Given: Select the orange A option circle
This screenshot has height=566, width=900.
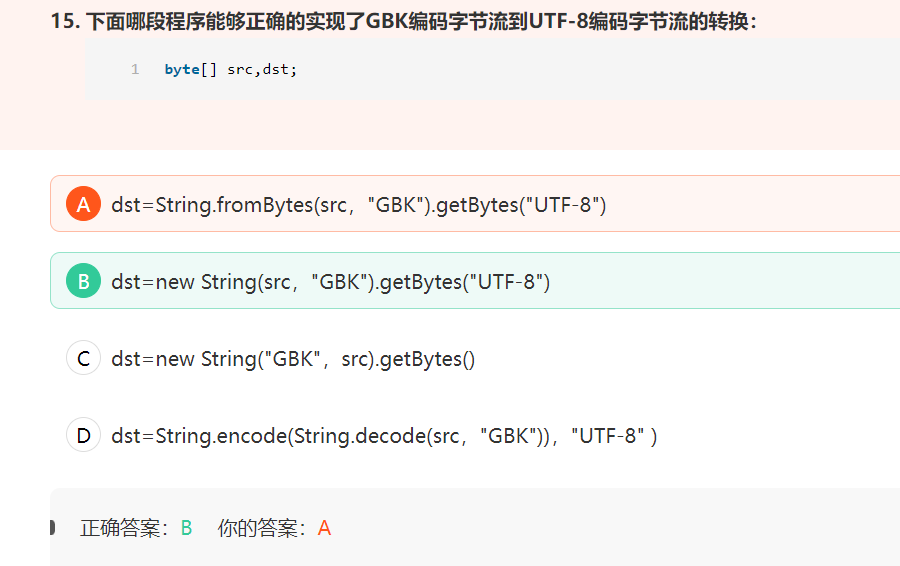Looking at the screenshot, I should (x=83, y=204).
